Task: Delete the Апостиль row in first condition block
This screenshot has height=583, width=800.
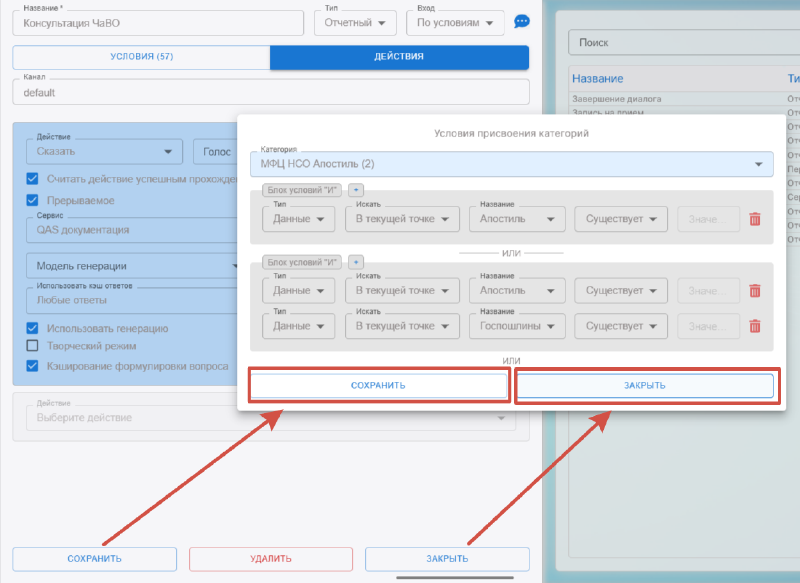Action: (755, 218)
